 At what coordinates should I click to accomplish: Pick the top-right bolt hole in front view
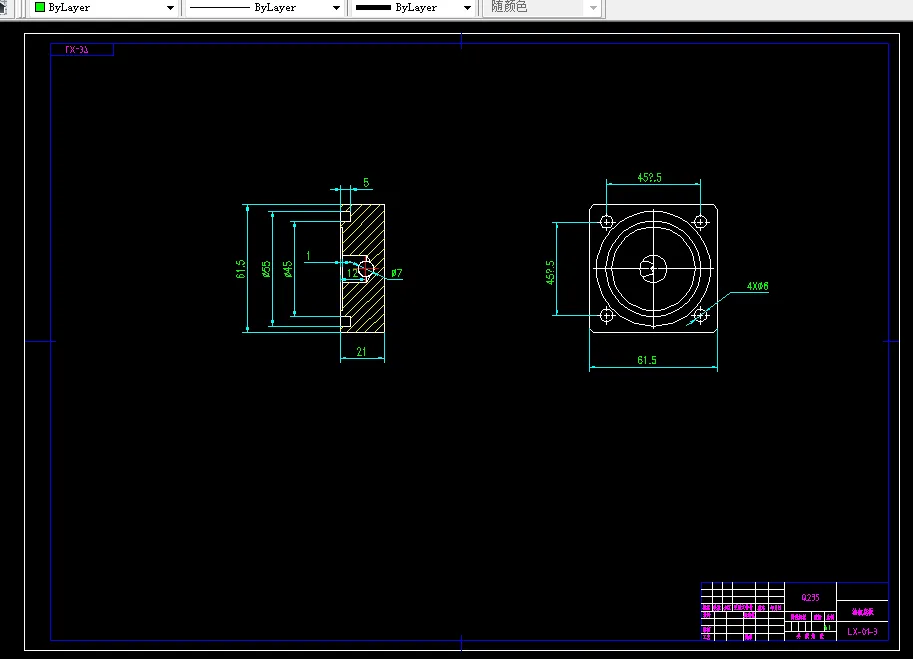[700, 222]
